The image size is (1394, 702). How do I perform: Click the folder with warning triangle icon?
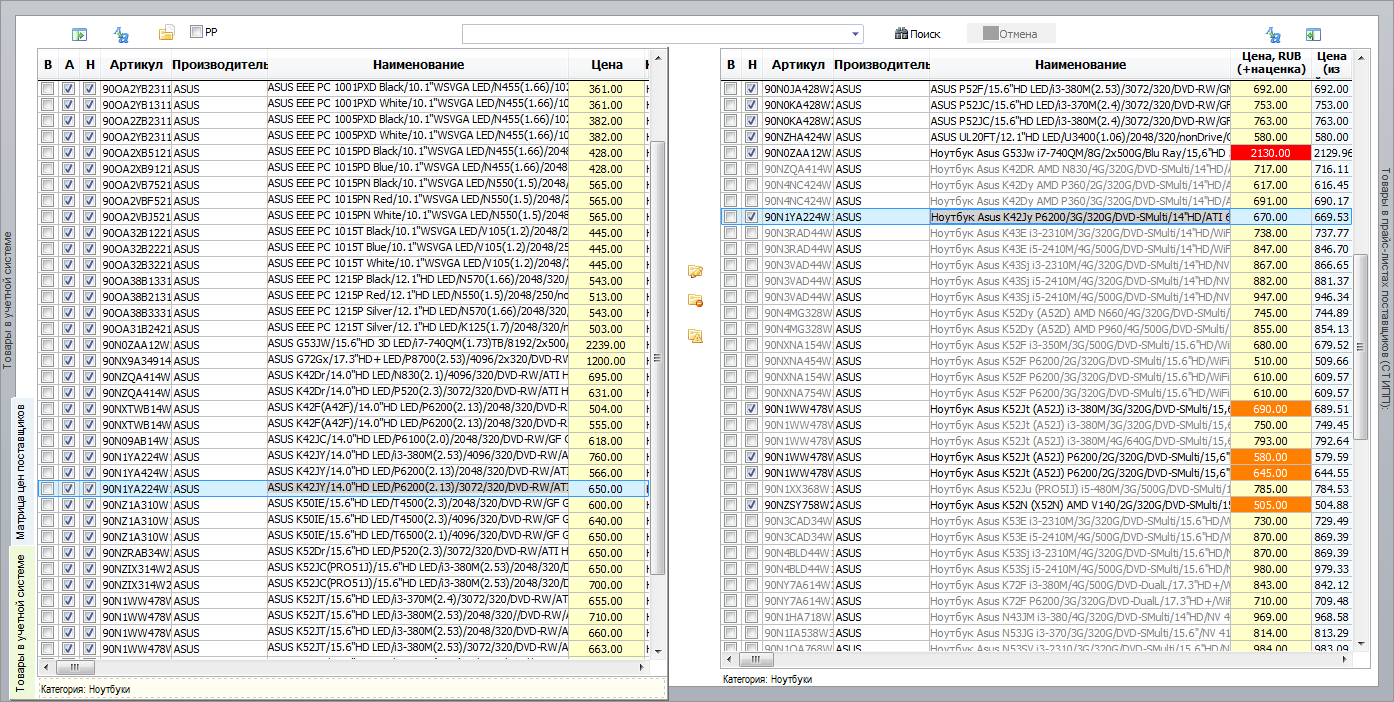pos(695,336)
